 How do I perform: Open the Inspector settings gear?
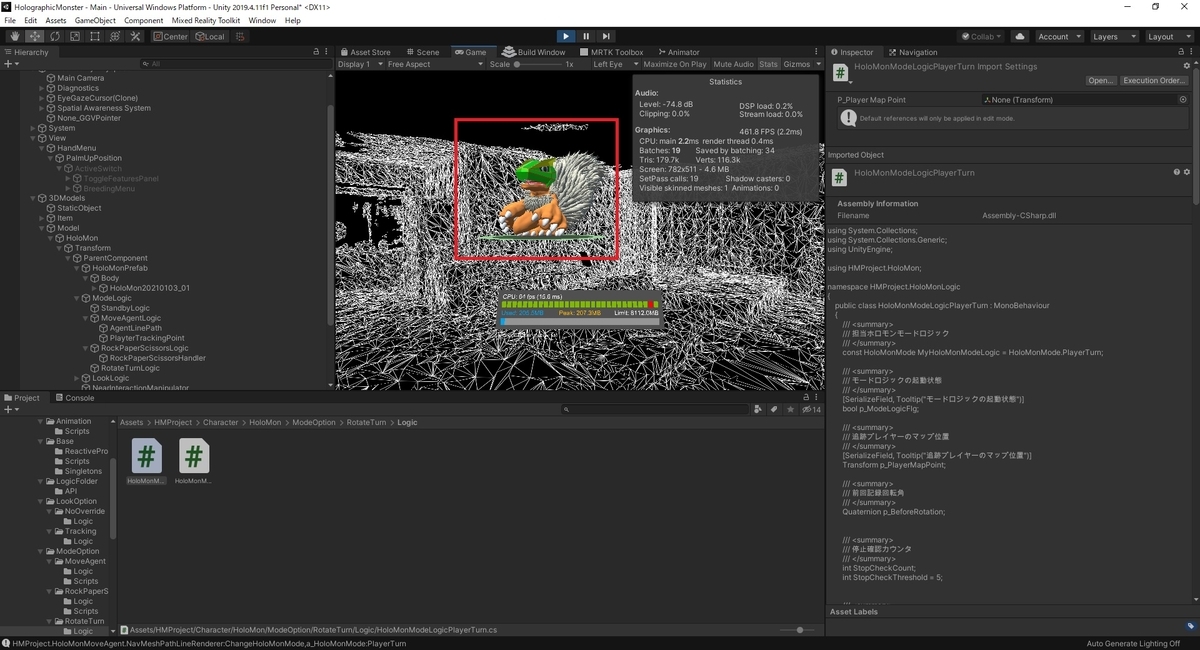point(1187,67)
